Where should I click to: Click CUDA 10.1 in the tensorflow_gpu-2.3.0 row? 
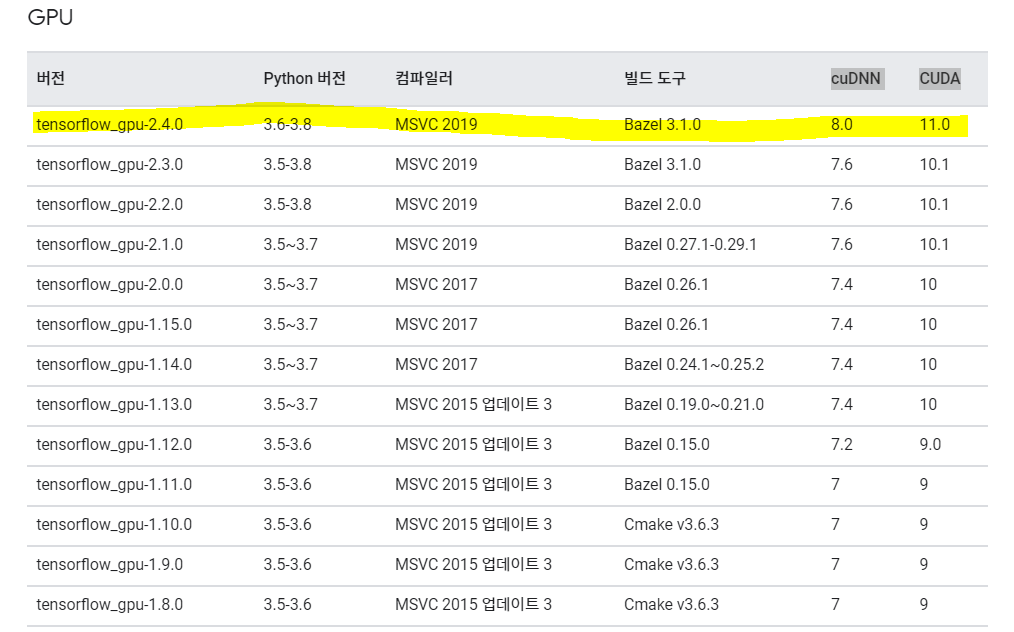click(x=934, y=164)
